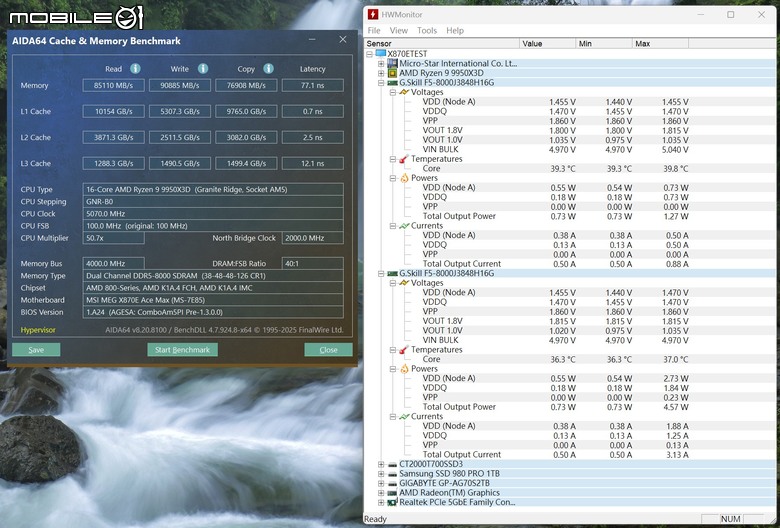
Task: Expand the AMD Radeon(TM) Graphics node
Action: [x=381, y=493]
